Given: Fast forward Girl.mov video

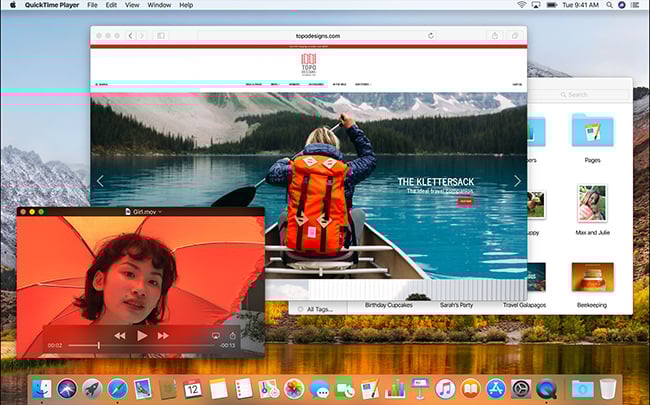Looking at the screenshot, I should point(163,336).
